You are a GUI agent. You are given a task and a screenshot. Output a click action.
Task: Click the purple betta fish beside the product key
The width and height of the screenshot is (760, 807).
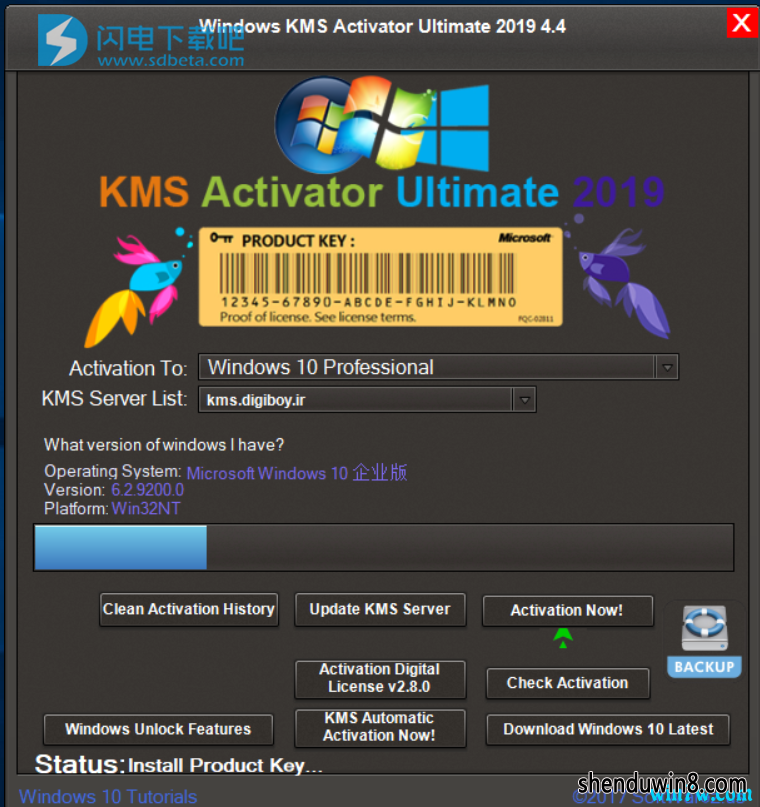tap(619, 278)
